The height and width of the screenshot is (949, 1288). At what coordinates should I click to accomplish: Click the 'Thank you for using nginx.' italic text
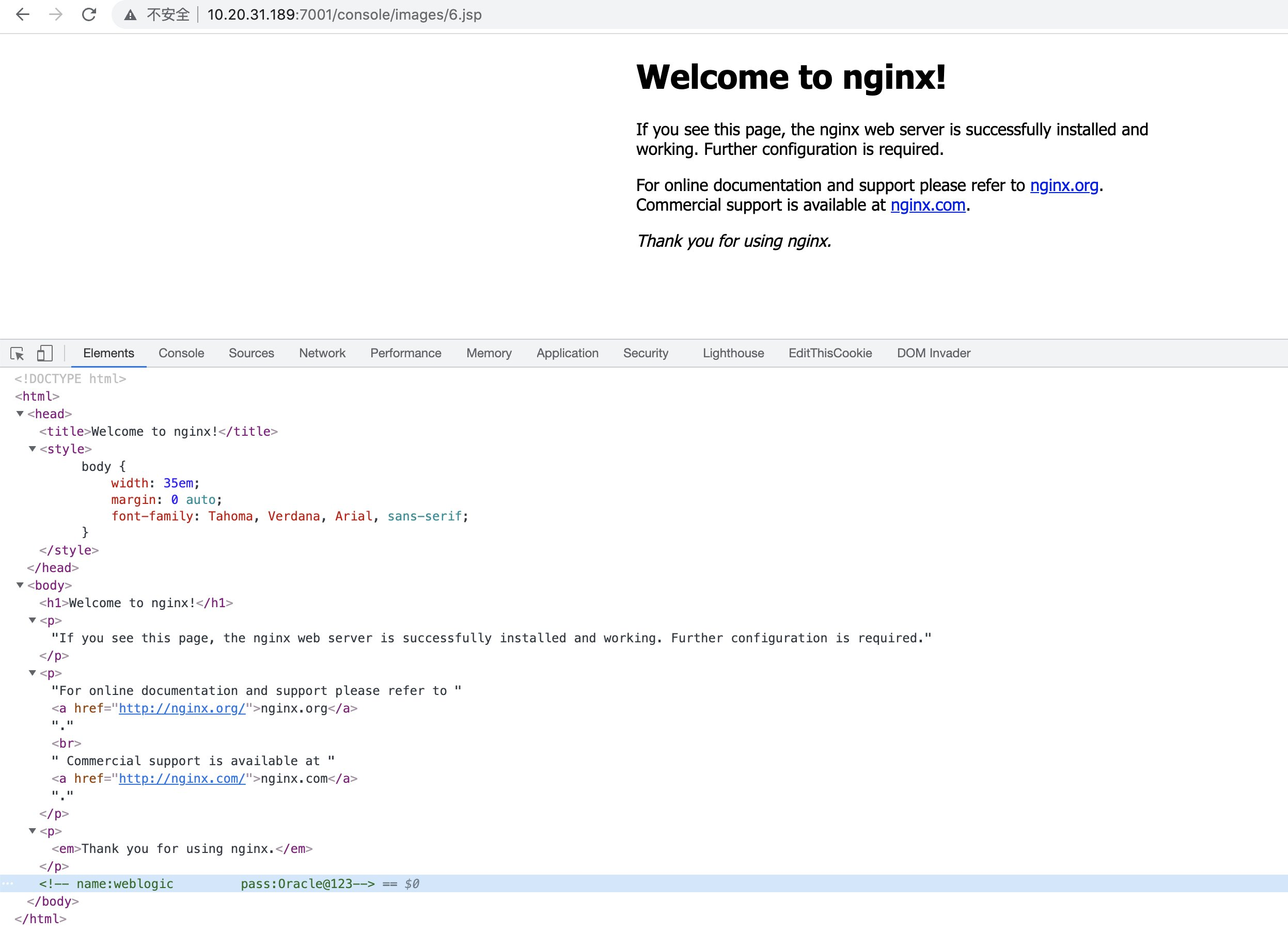click(x=734, y=241)
